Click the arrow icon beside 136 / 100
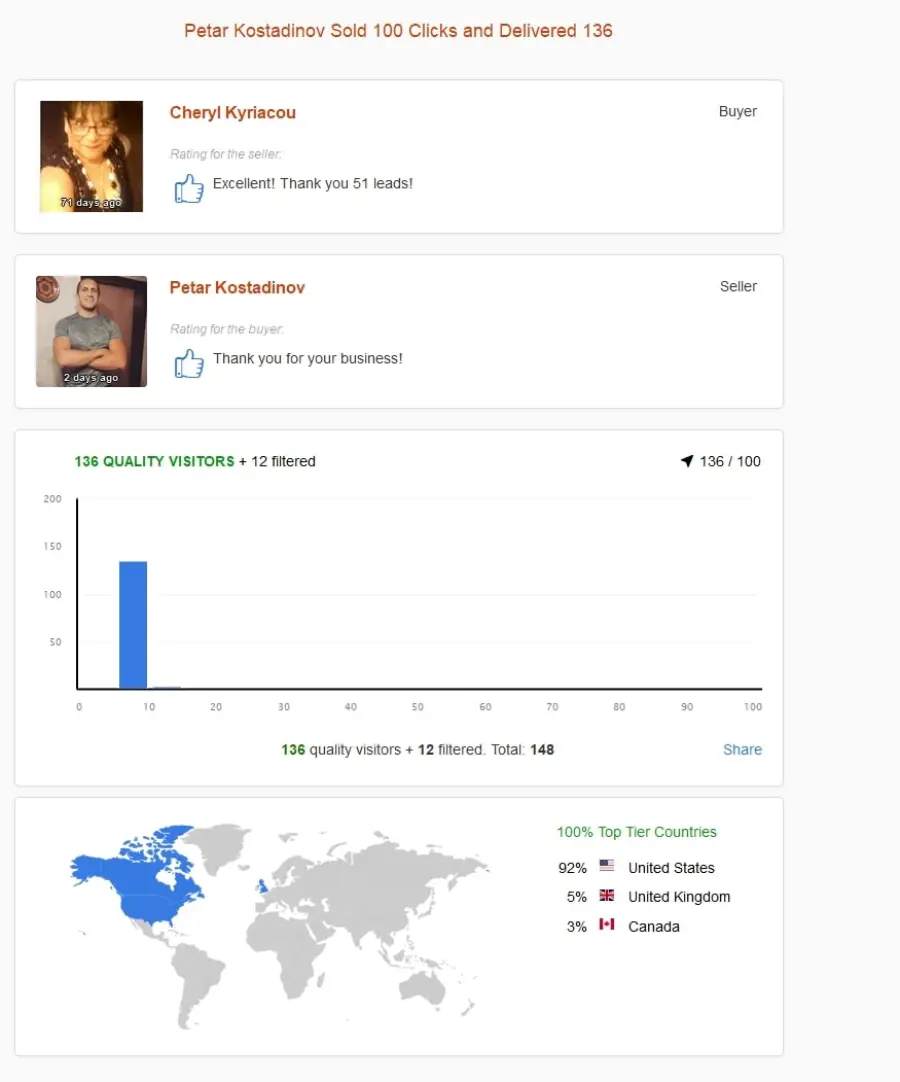 687,461
